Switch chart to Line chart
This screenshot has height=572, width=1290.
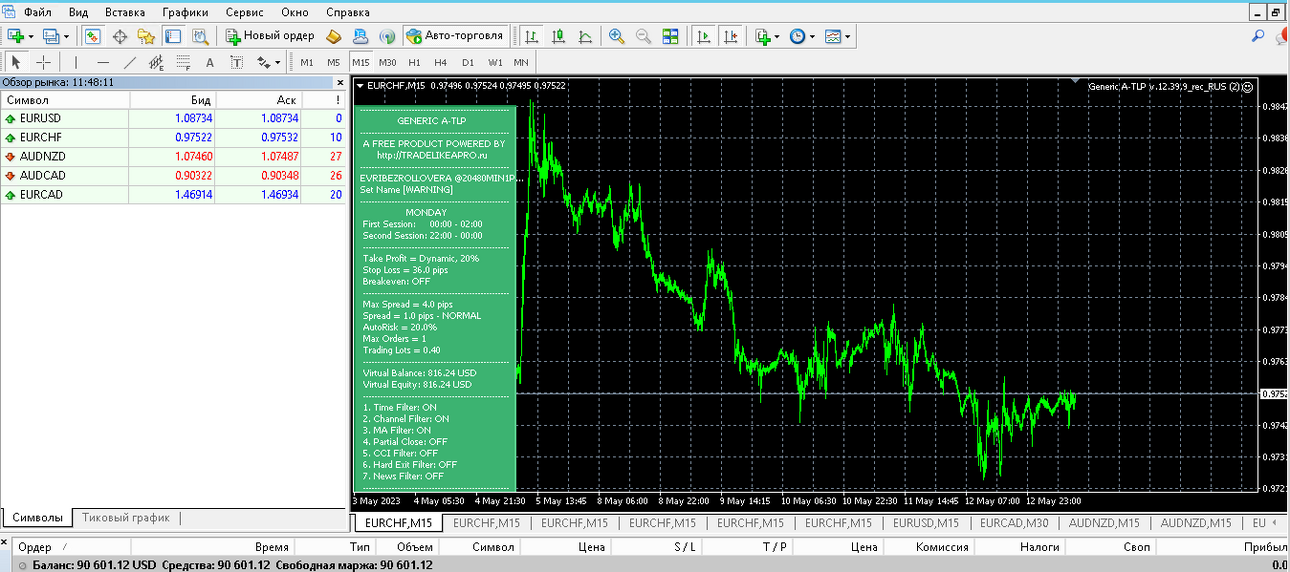point(585,36)
